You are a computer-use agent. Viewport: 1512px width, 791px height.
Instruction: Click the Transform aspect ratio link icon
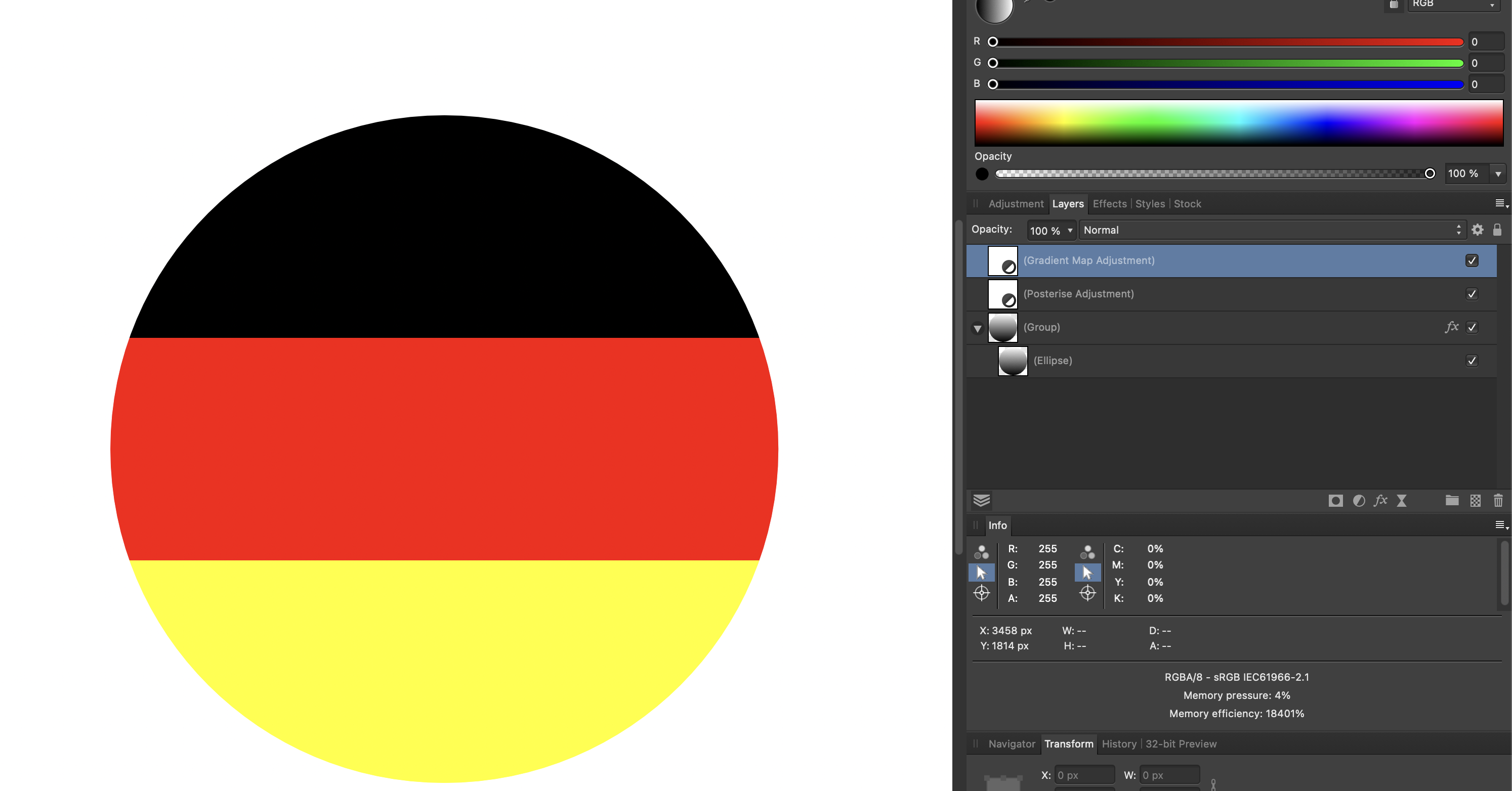tap(1213, 784)
